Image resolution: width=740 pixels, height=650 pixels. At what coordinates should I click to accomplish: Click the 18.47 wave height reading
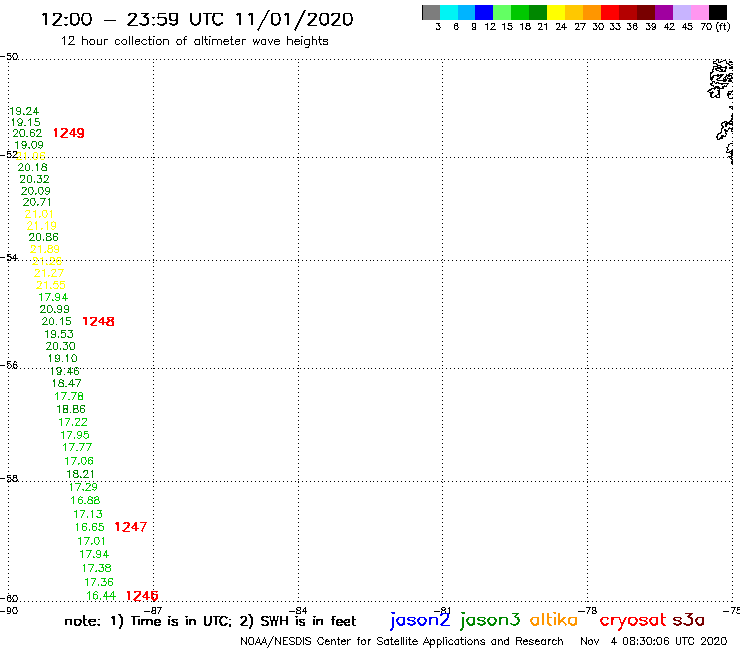[x=67, y=384]
